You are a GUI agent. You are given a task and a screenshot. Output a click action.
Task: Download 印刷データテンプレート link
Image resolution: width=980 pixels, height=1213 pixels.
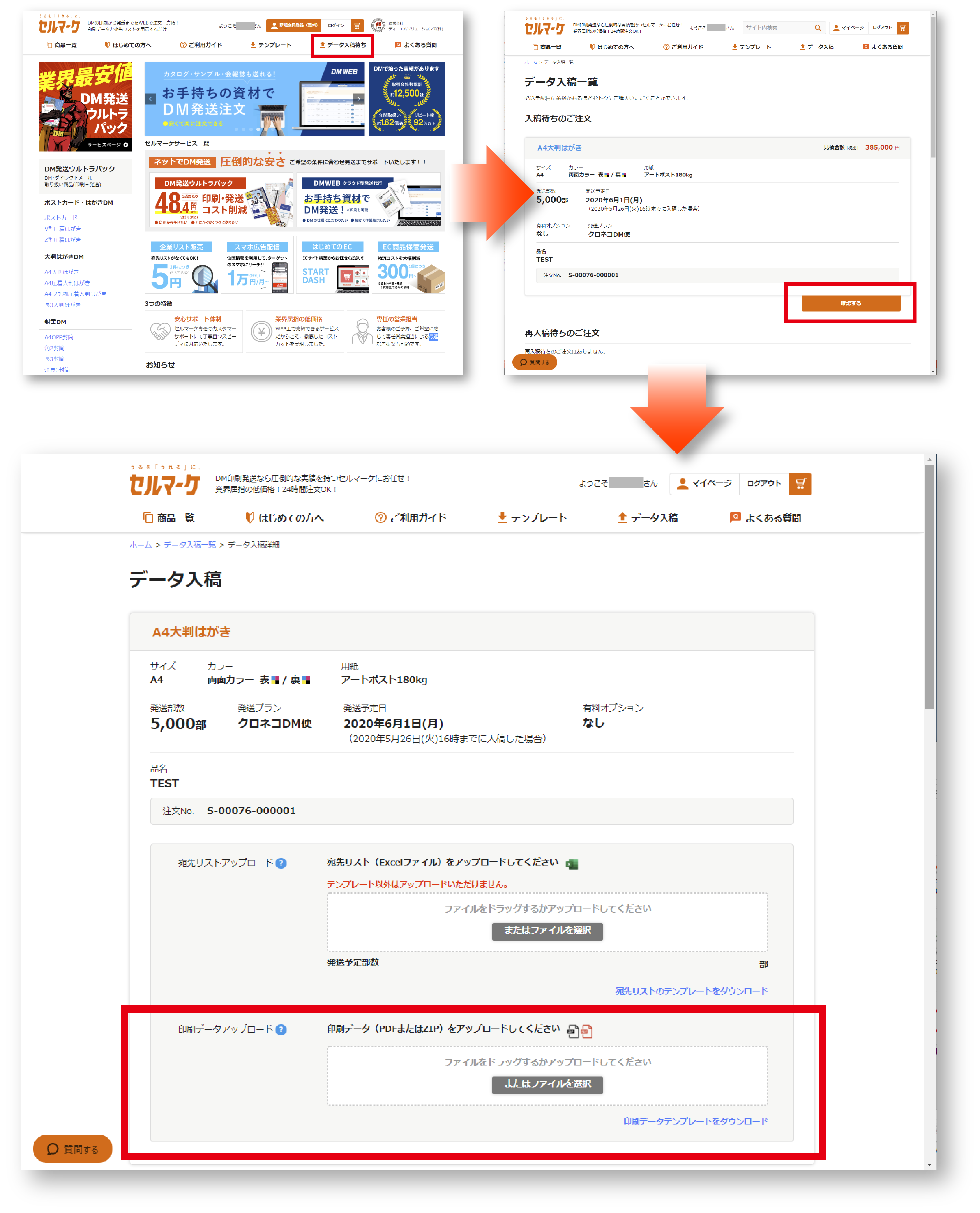click(696, 1121)
